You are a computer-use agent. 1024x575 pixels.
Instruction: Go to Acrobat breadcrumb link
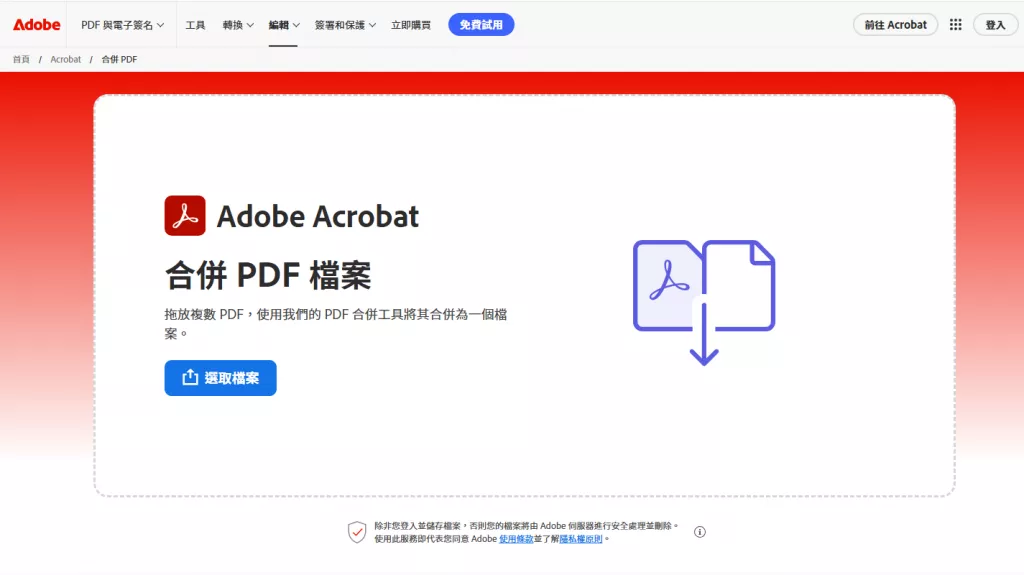coord(65,59)
